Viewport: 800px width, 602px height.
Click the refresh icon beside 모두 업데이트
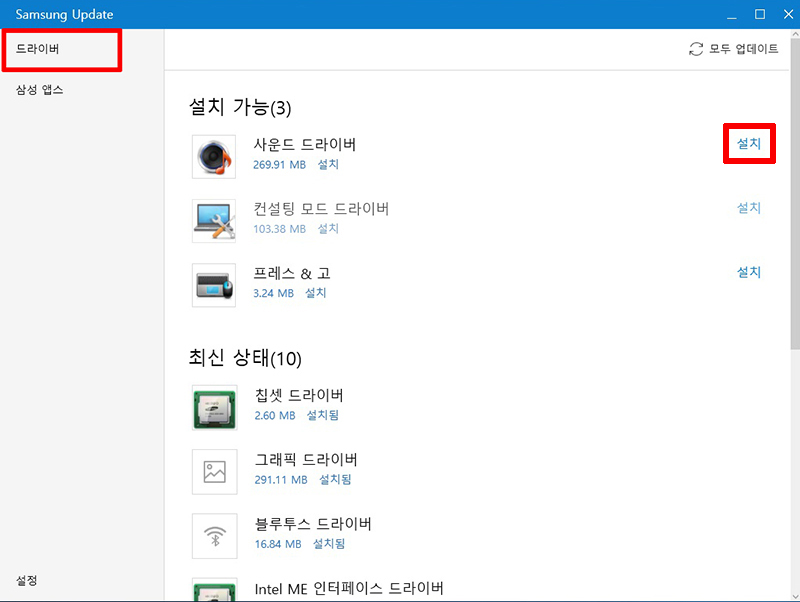point(696,49)
